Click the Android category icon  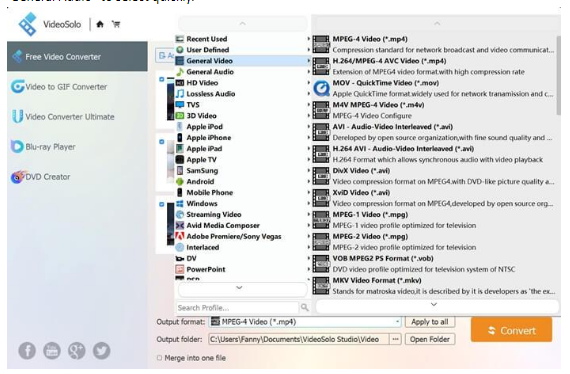[x=180, y=181]
